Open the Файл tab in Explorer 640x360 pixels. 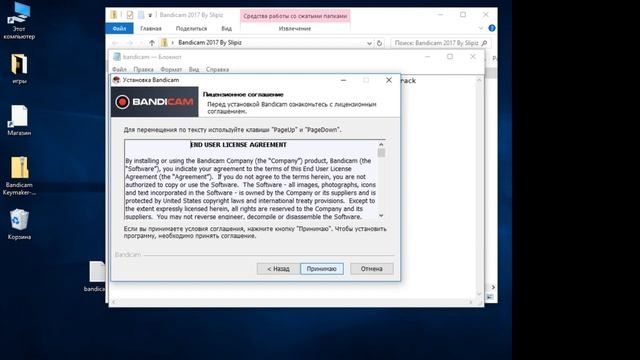120,28
